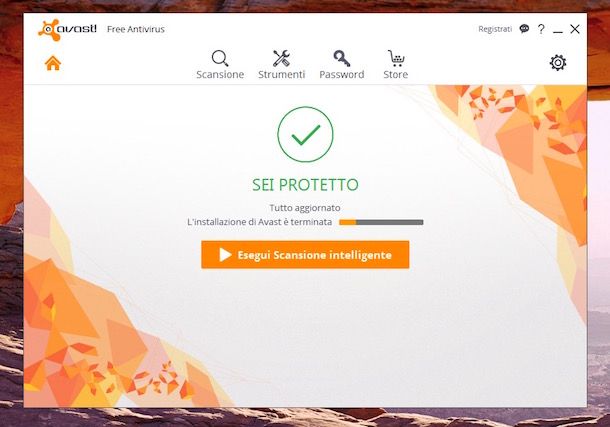Open the Strumenti tools icon
Image resolution: width=610 pixels, height=427 pixels.
pos(281,58)
